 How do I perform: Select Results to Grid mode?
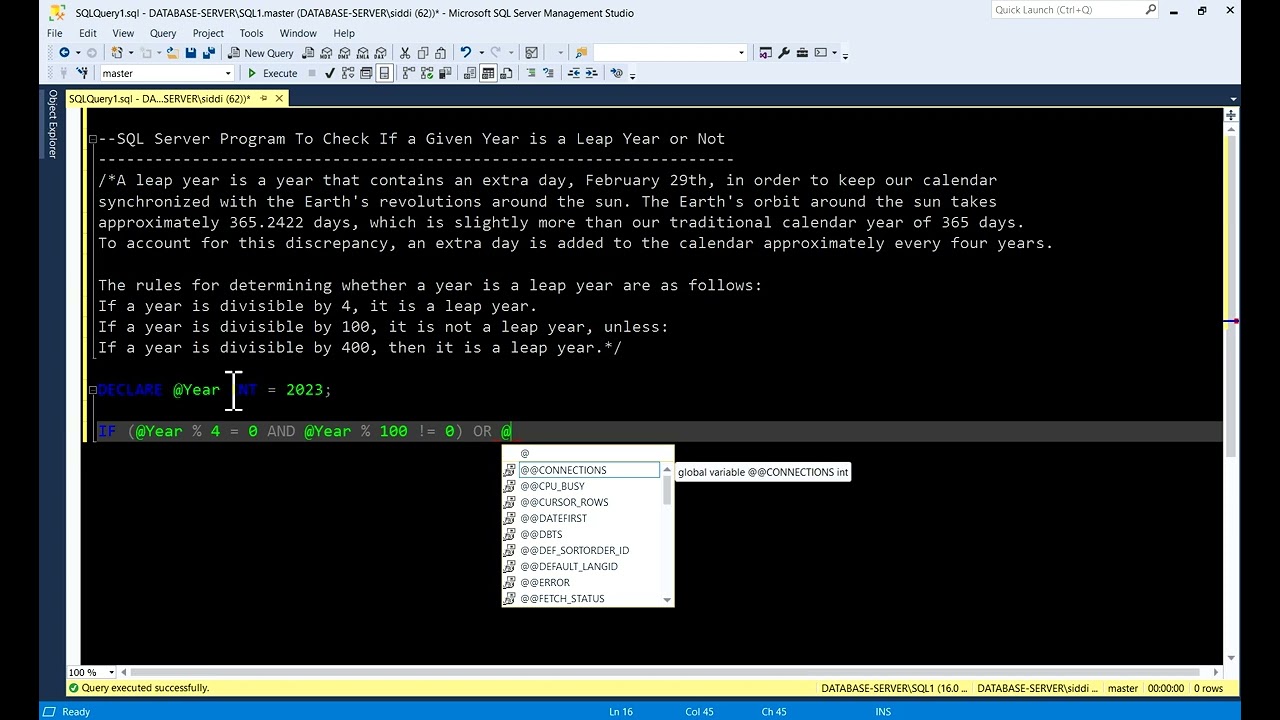tap(487, 73)
